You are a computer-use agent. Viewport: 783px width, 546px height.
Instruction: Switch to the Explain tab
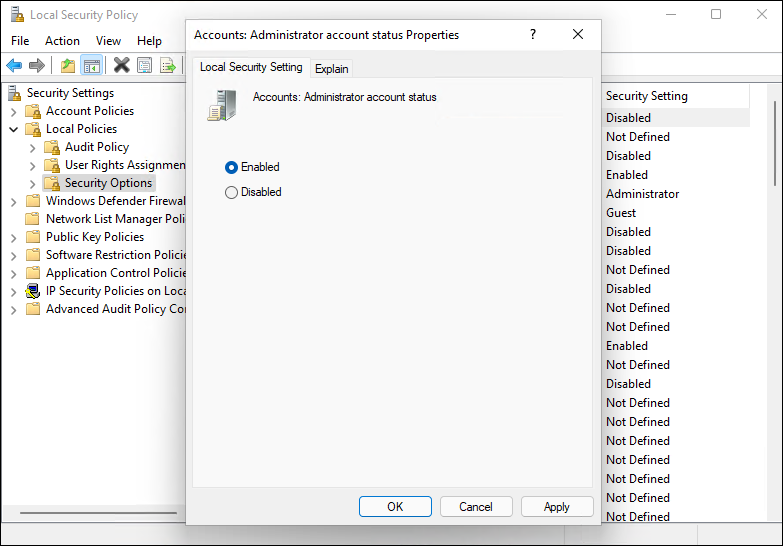(x=332, y=68)
